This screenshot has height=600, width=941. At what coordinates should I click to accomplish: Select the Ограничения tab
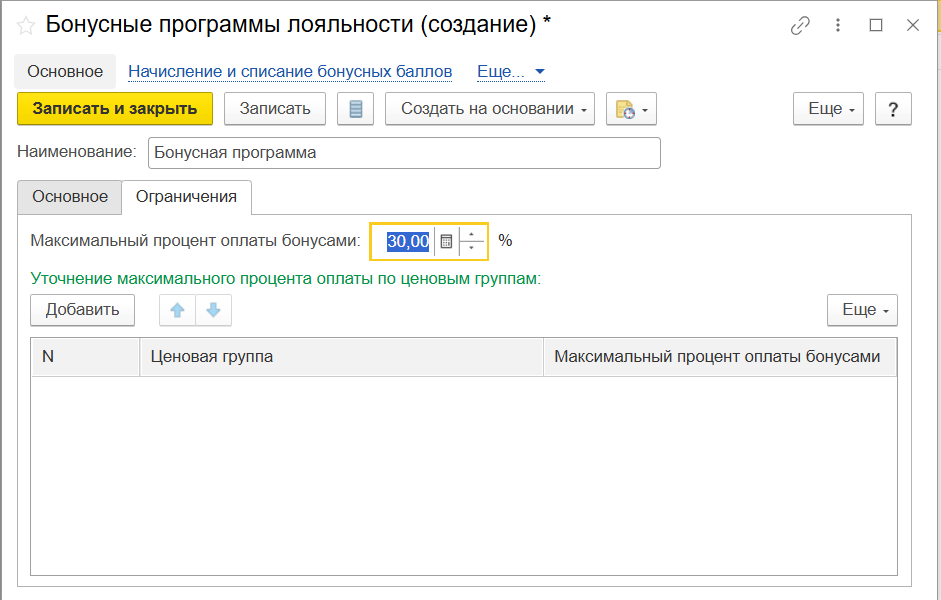pos(186,197)
